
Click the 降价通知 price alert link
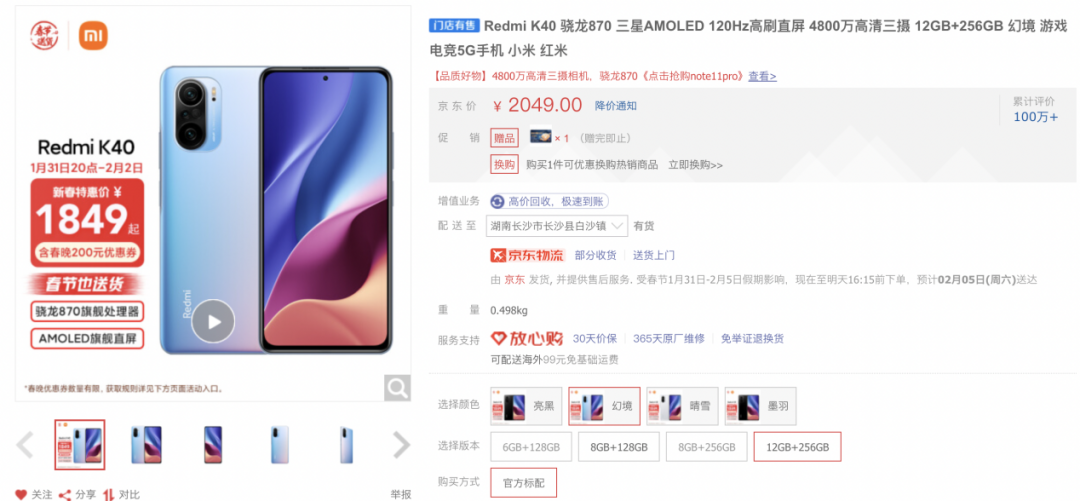(616, 105)
